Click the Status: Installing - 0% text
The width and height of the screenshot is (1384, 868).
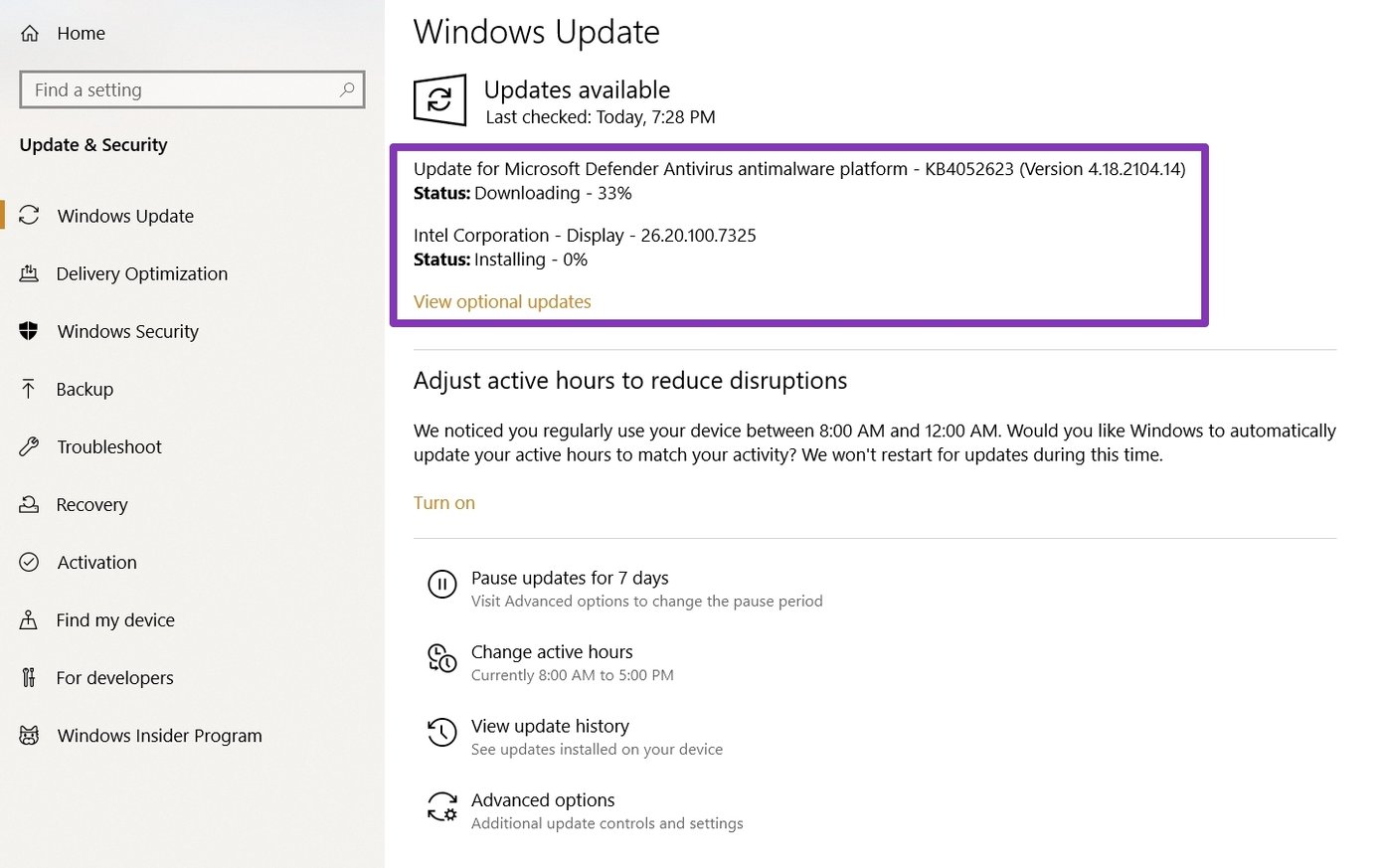[500, 260]
